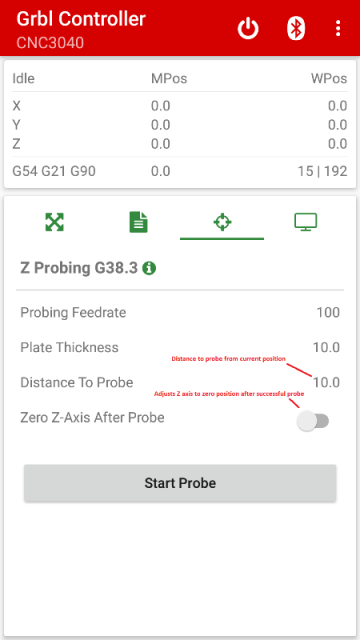Image resolution: width=360 pixels, height=640 pixels.
Task: Tap the Idle machine status label
Action: click(x=23, y=78)
